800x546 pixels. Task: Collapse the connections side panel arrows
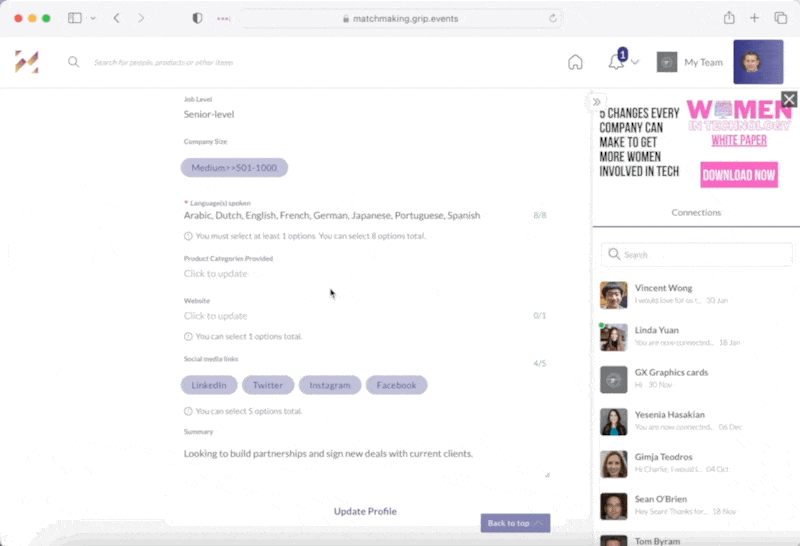596,102
